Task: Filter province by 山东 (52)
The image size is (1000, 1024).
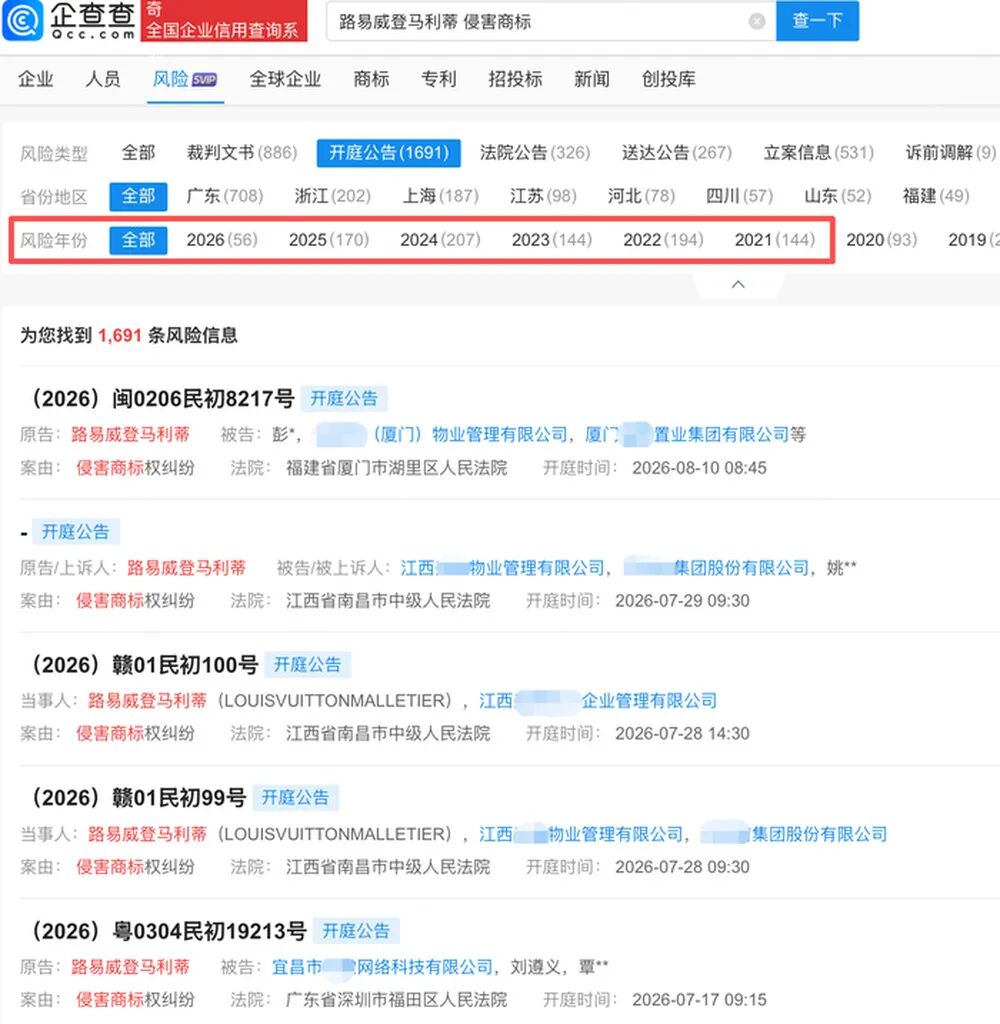Action: pos(838,196)
